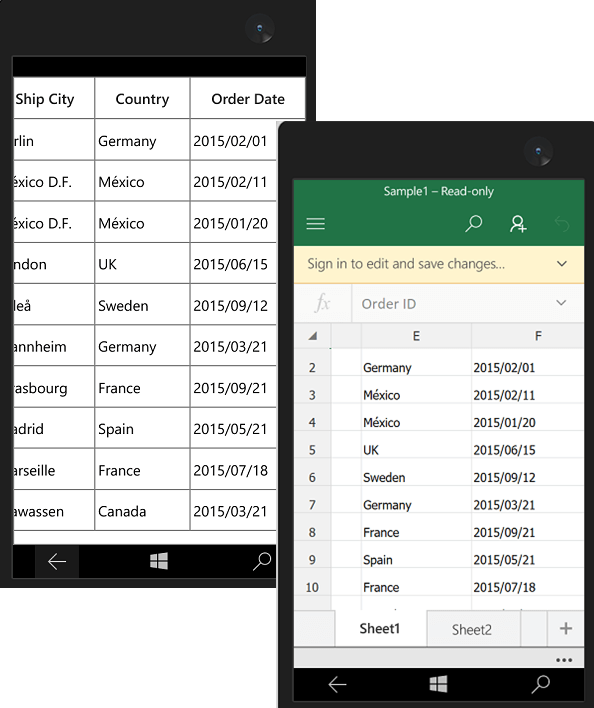The width and height of the screenshot is (594, 708).
Task: Tap Spain cell in the grid phone
Action: click(x=142, y=429)
